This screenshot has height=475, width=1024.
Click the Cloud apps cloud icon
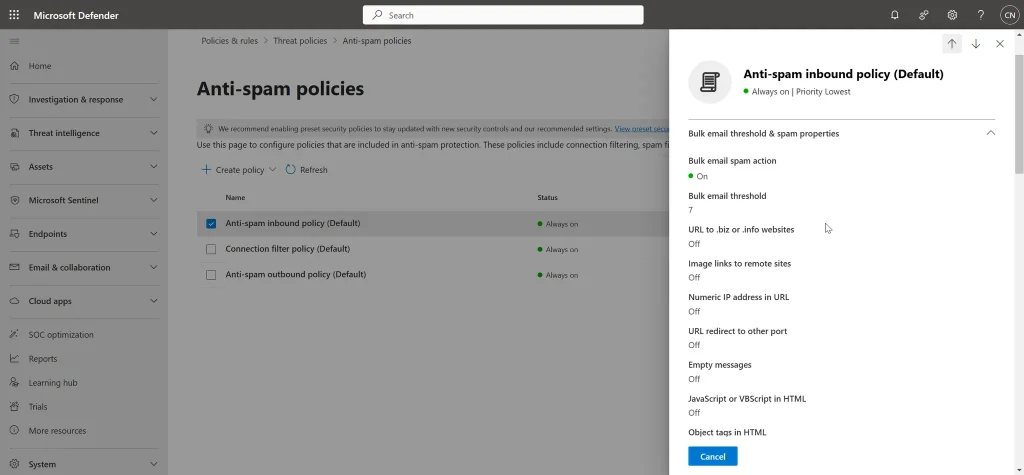point(14,301)
